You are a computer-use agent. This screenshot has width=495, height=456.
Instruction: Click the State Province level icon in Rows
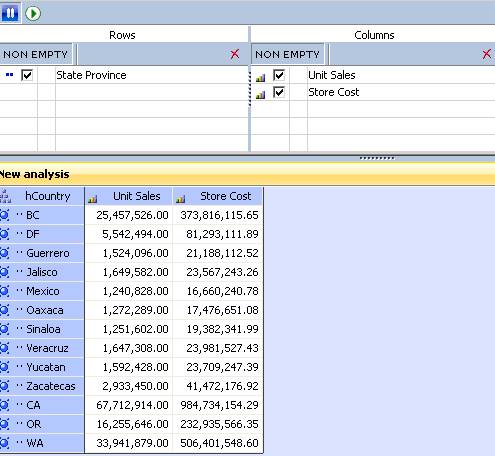tap(10, 75)
